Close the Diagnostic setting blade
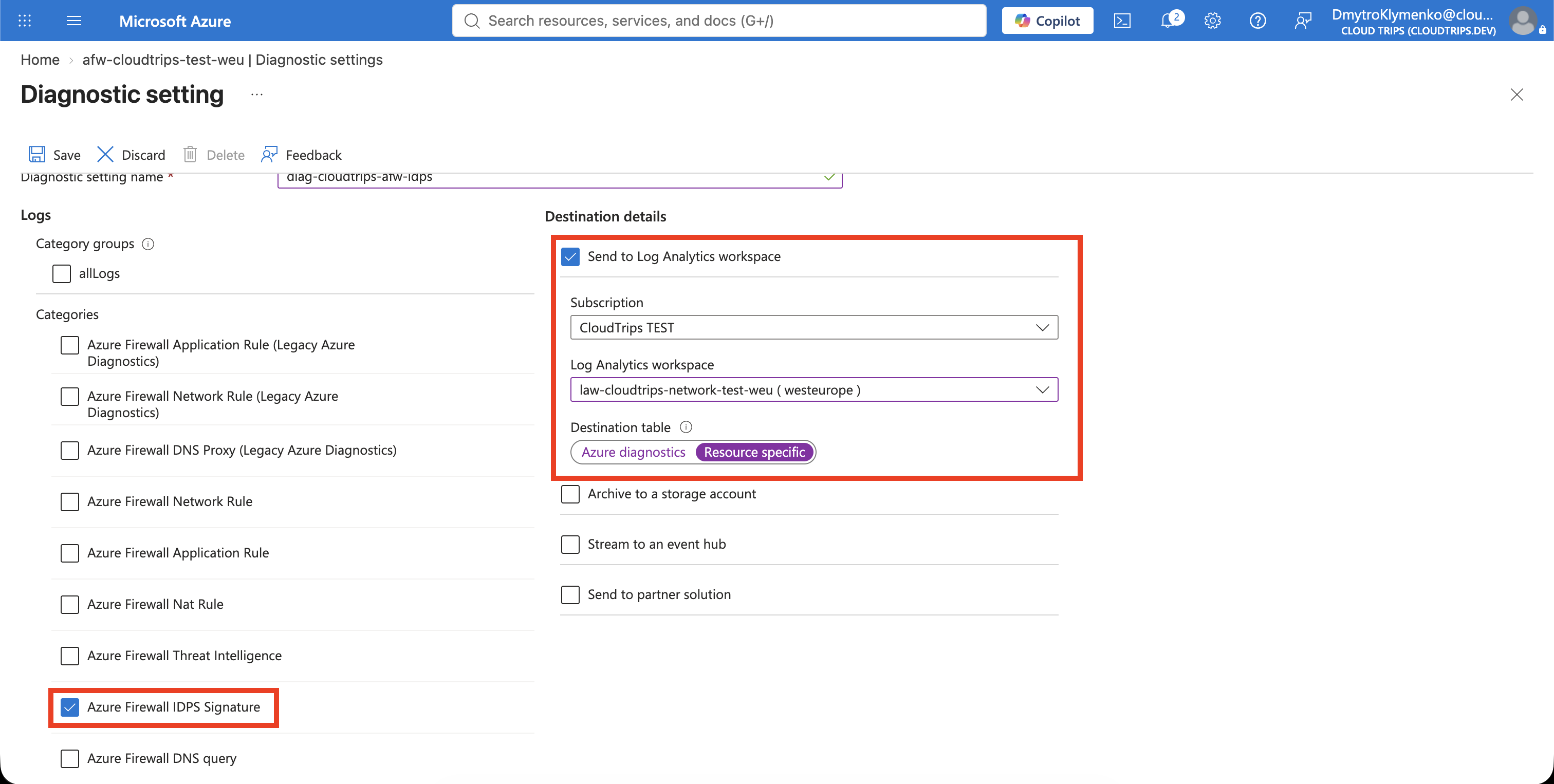The image size is (1554, 784). pos(1516,95)
